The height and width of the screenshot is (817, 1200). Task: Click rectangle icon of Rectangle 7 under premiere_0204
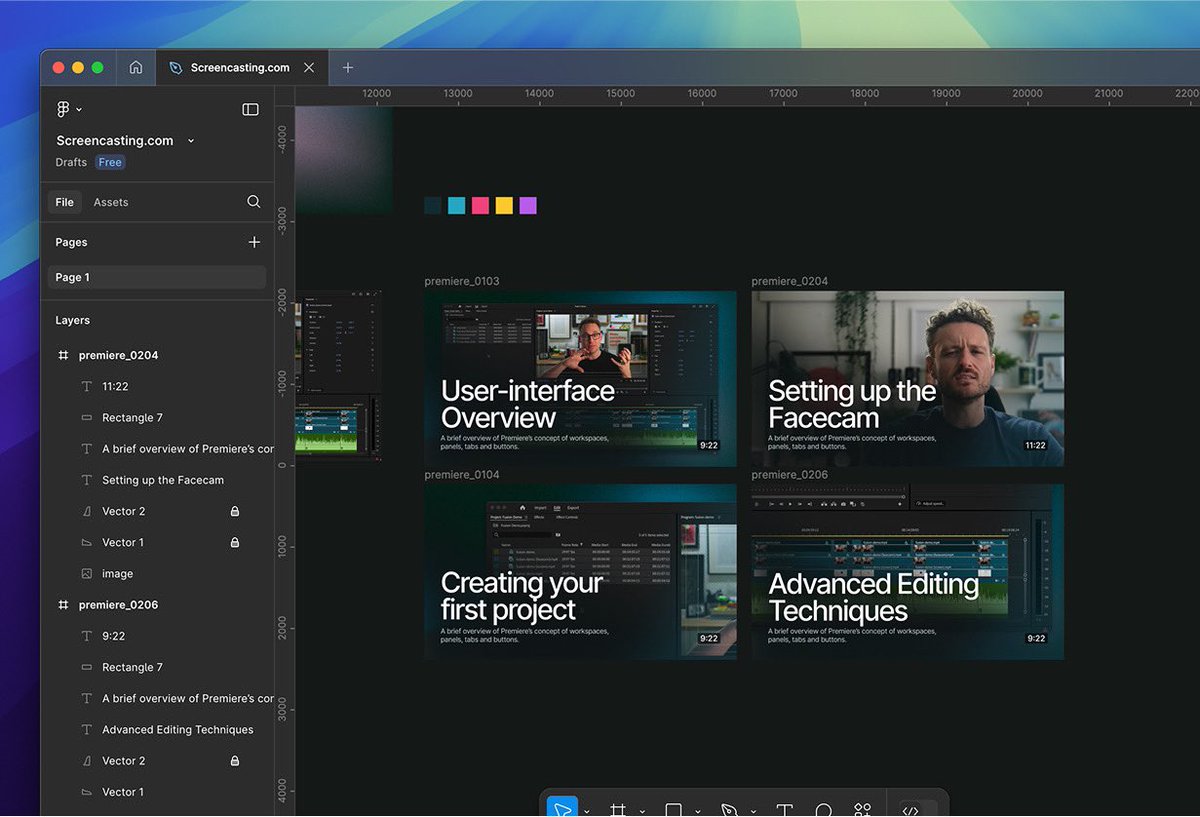86,418
